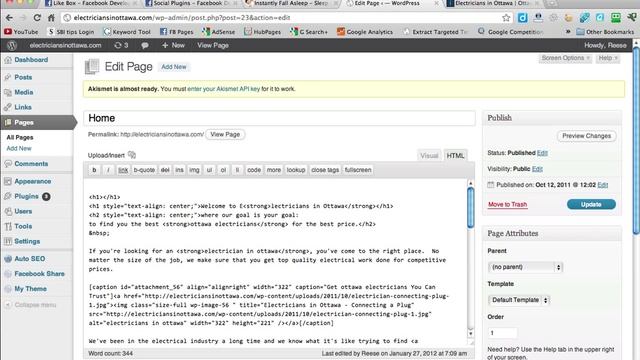Expand the Screen Options panel
Image resolution: width=640 pixels, height=360 pixels.
[565, 58]
